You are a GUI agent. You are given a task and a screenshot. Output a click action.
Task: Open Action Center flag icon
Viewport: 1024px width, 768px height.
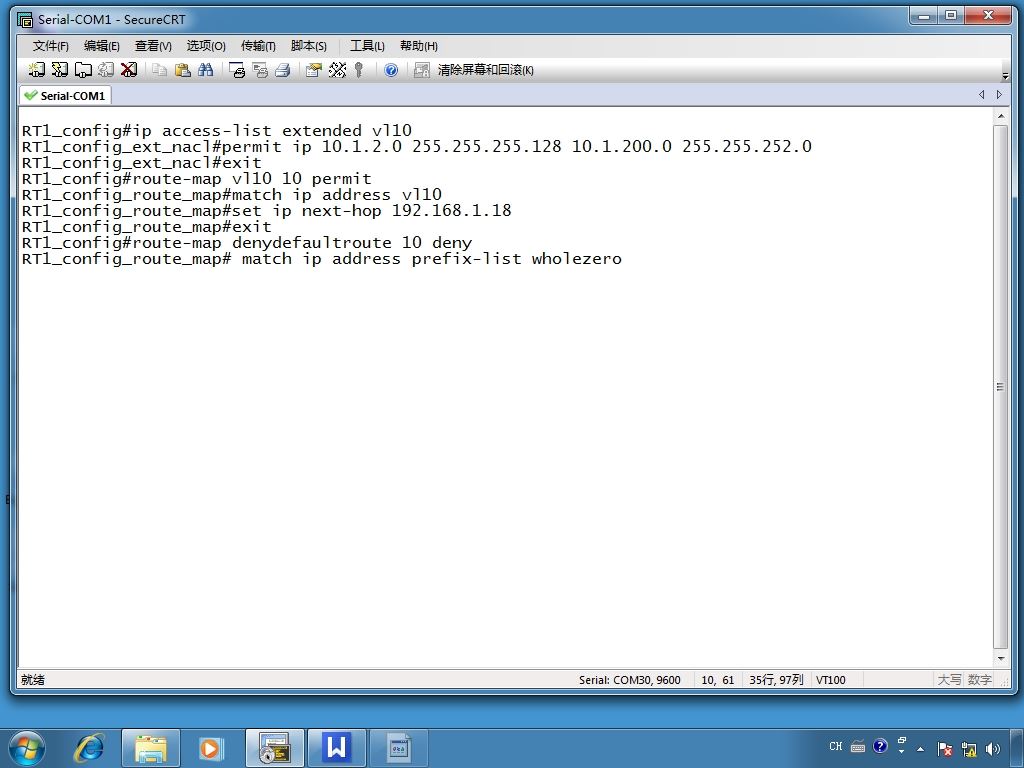click(944, 749)
